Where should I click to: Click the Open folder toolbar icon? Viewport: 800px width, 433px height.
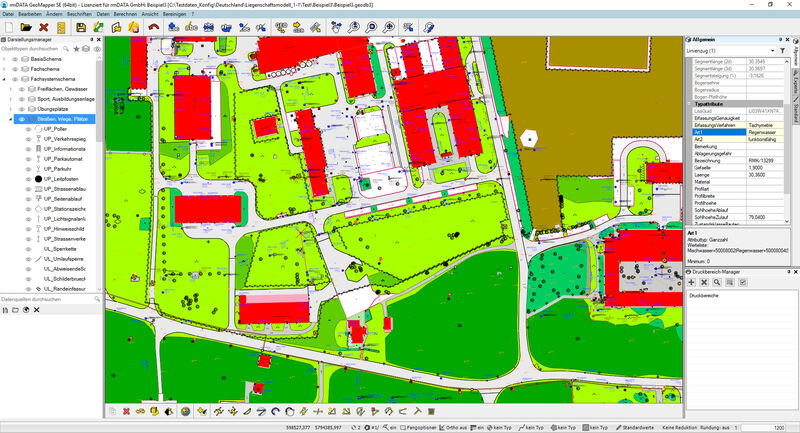pos(25,27)
